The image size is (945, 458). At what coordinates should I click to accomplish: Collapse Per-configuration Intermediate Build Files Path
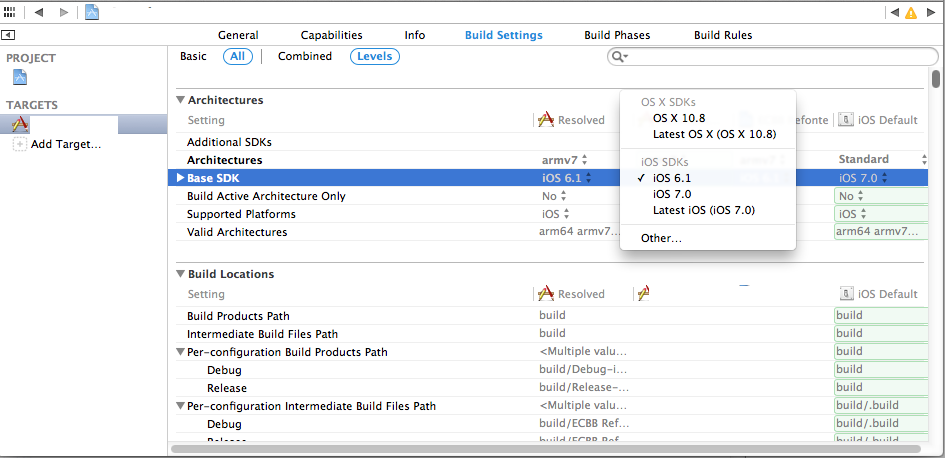tap(180, 406)
